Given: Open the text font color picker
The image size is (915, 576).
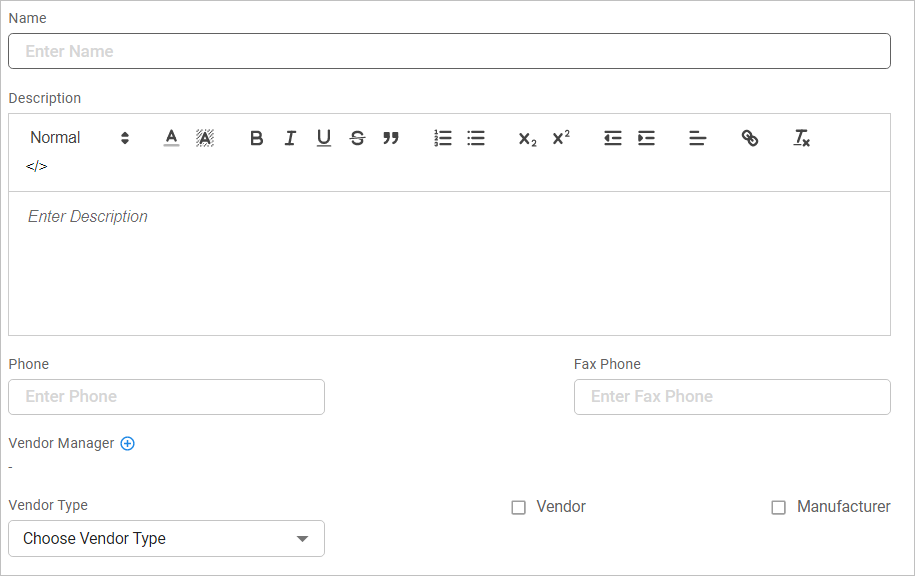Looking at the screenshot, I should [x=171, y=138].
